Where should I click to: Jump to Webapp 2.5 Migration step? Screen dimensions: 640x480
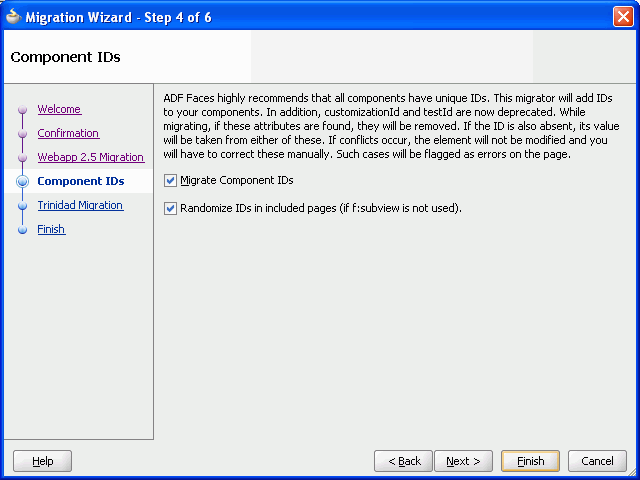(x=90, y=157)
